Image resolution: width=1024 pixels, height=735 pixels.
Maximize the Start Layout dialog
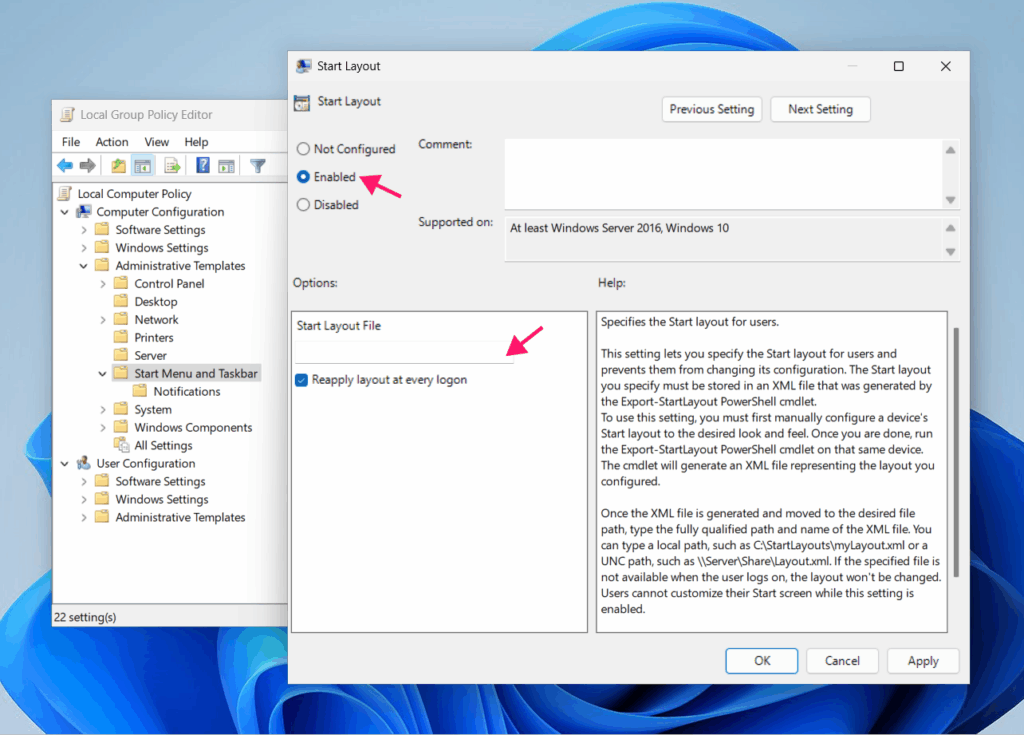pyautogui.click(x=899, y=66)
